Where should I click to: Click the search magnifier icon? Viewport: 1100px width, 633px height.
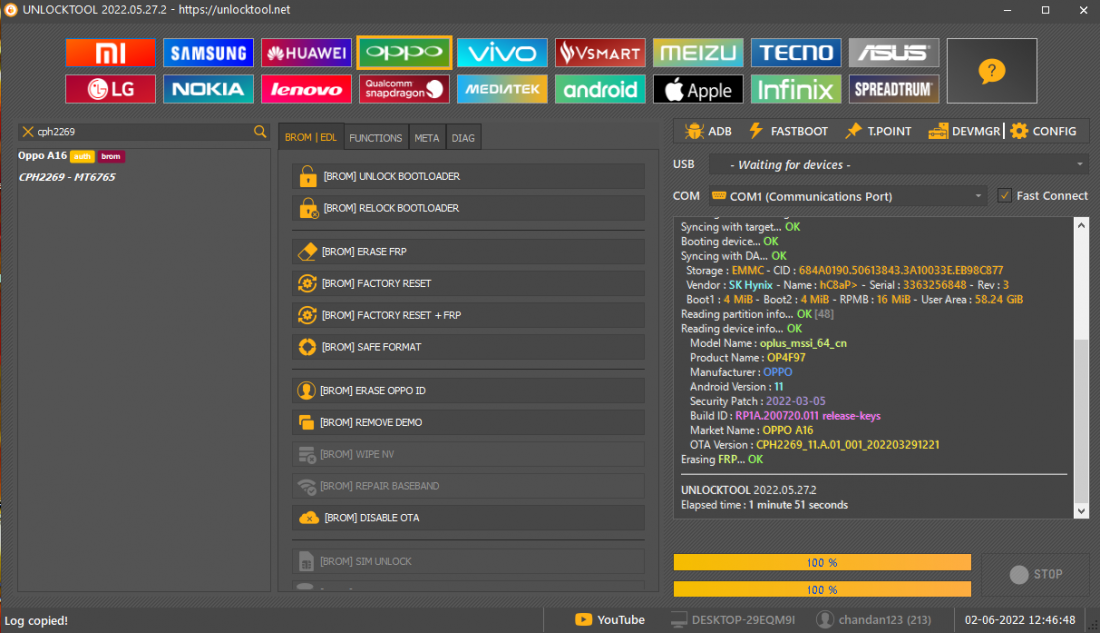(260, 131)
